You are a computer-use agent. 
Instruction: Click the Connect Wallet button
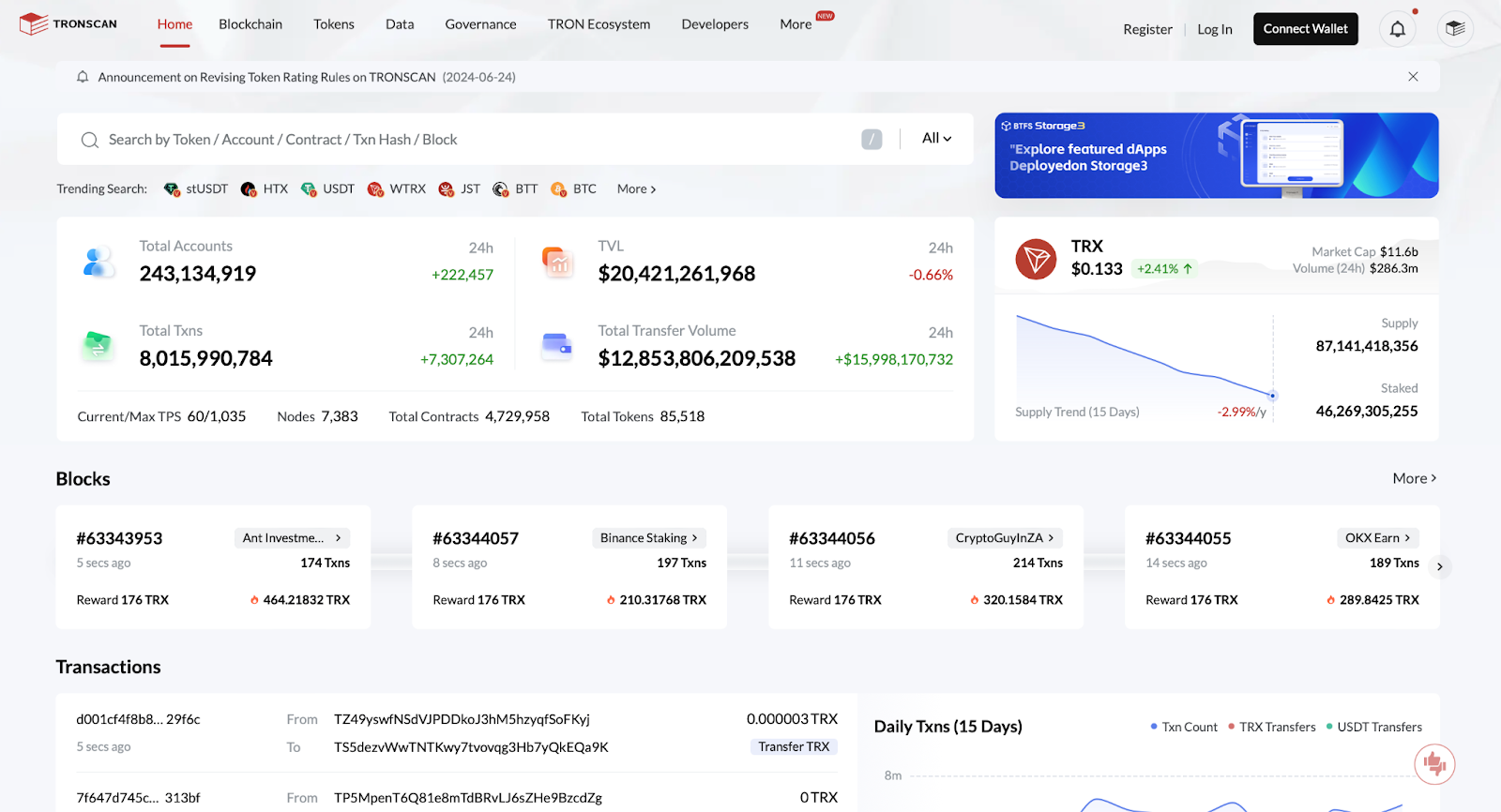point(1305,29)
